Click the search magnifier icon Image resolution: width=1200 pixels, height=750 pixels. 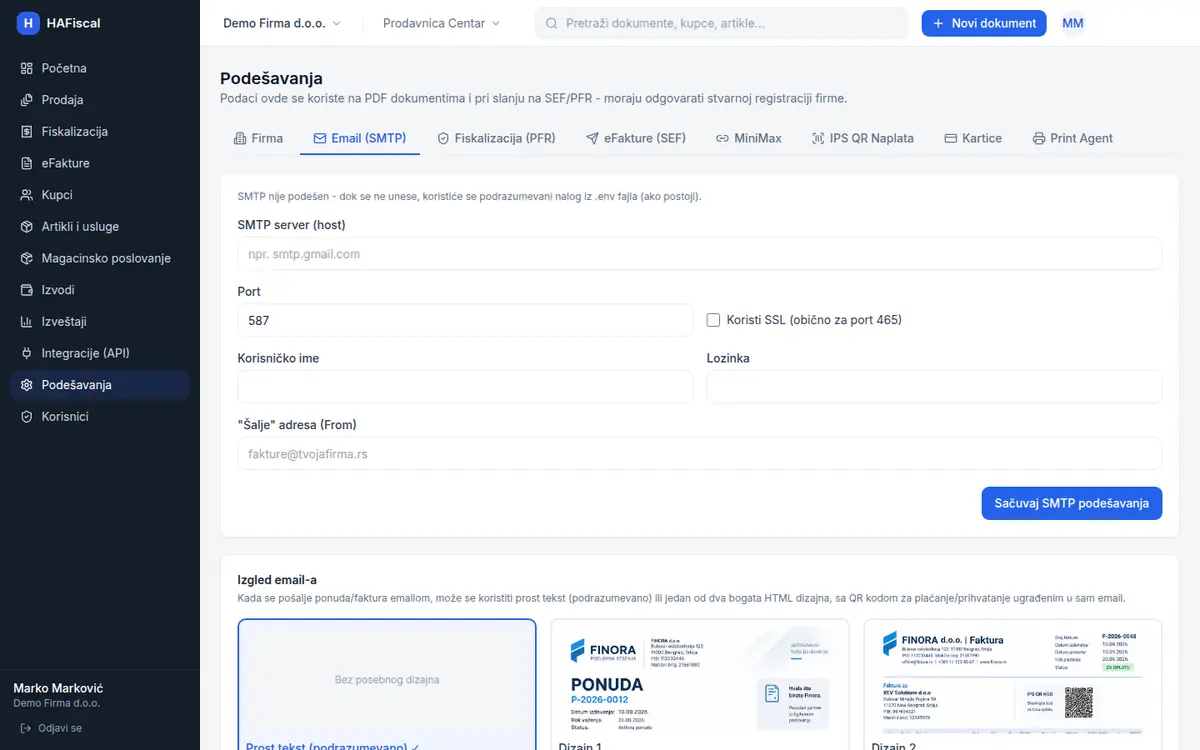tap(551, 23)
